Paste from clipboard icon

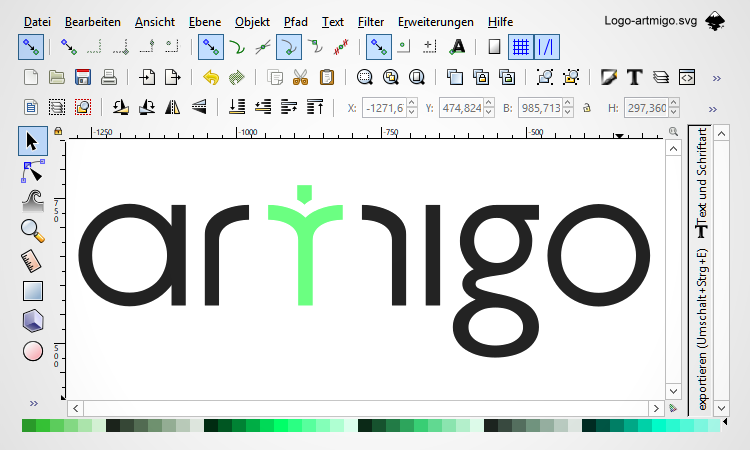click(327, 77)
